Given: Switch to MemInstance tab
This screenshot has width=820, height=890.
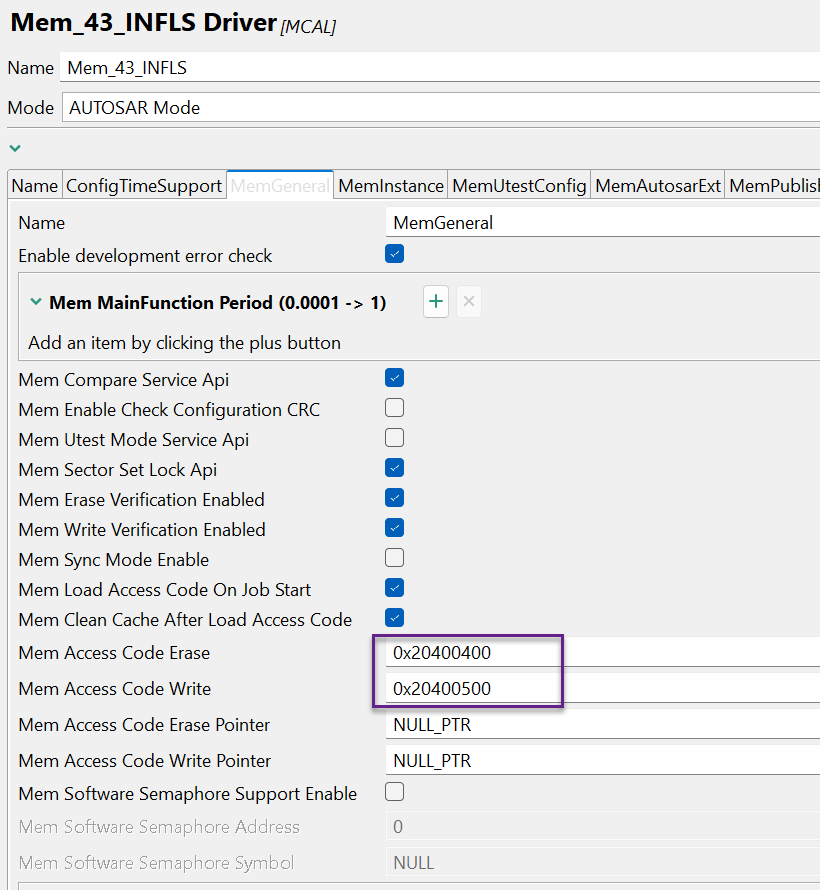Looking at the screenshot, I should point(391,186).
